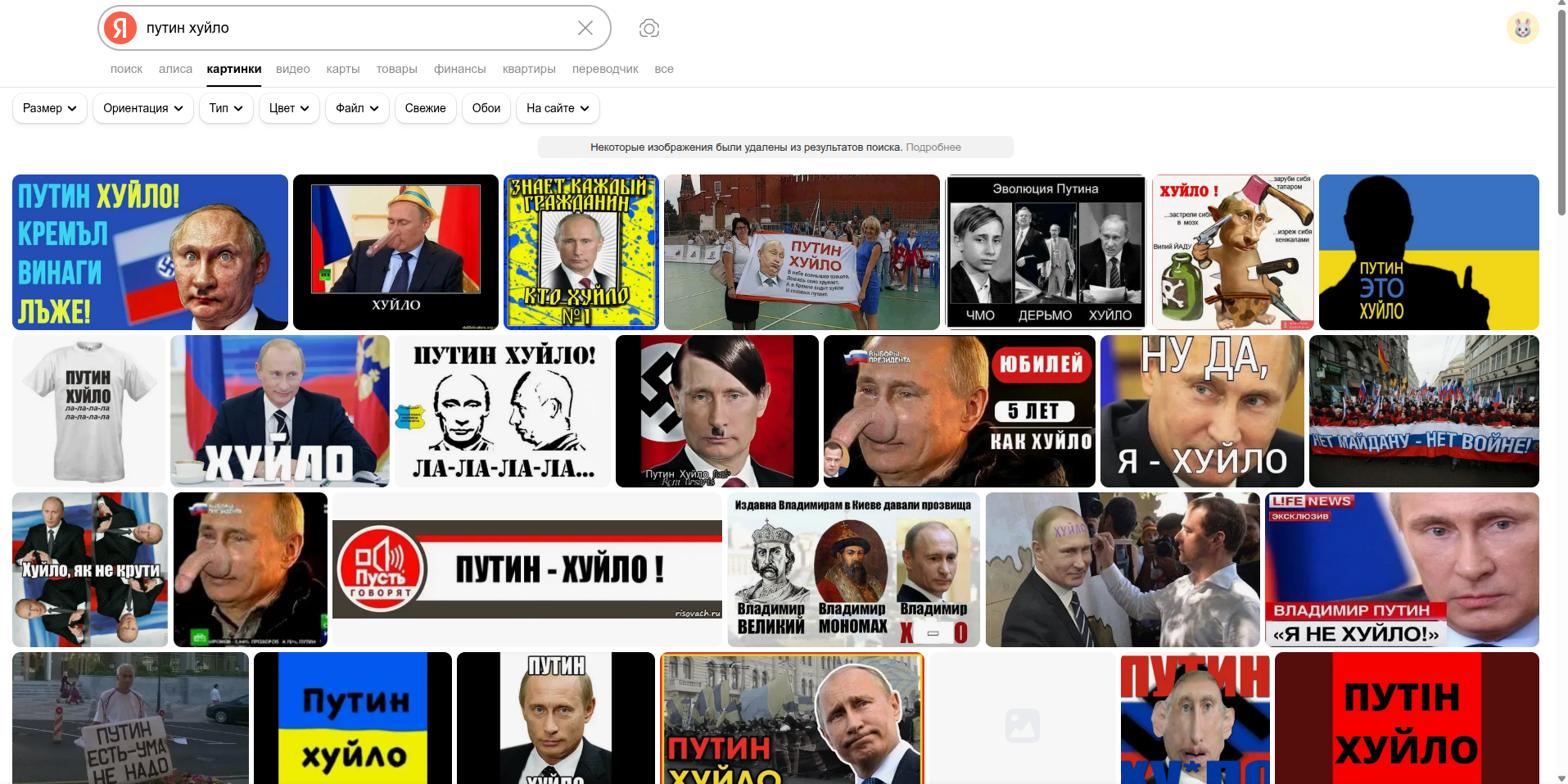Click the search input field
The width and height of the screenshot is (1568, 784).
coord(356,28)
